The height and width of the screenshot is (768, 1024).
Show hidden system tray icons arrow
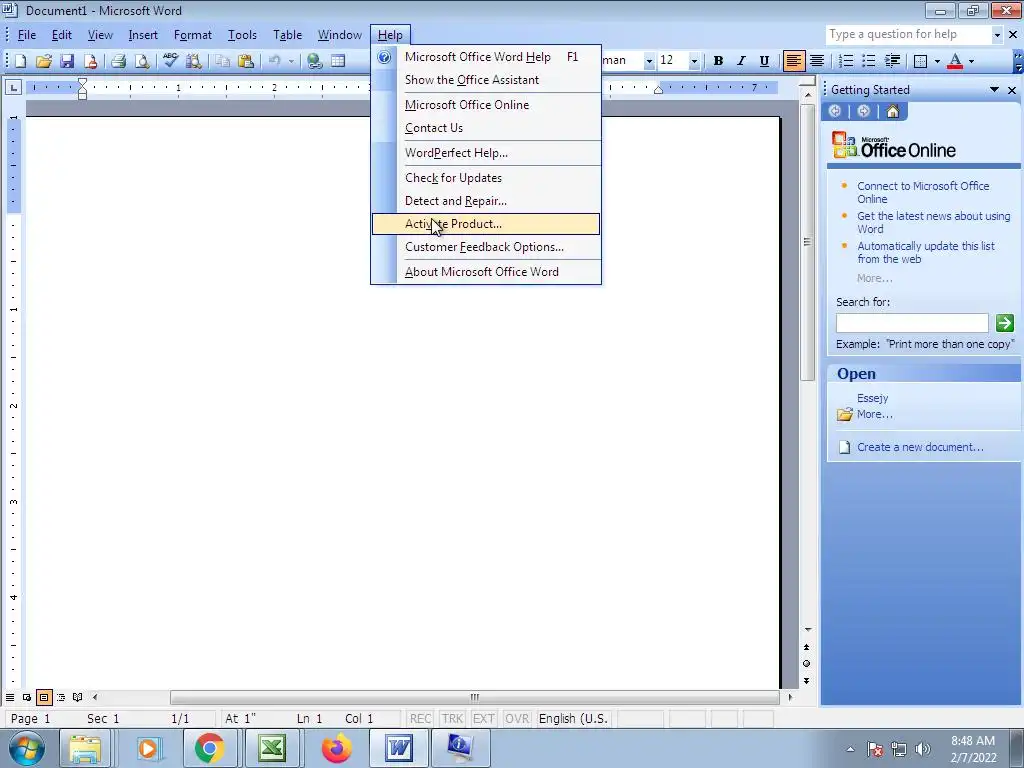[850, 749]
